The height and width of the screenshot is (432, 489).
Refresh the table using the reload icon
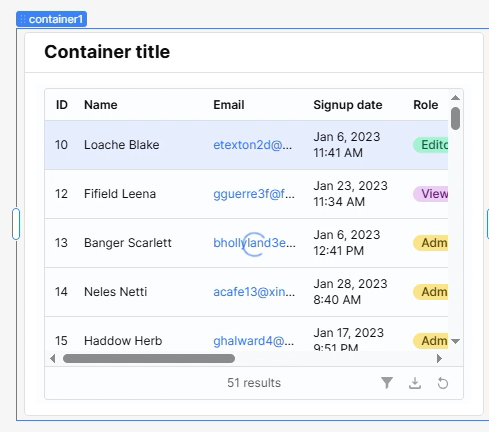coord(443,383)
